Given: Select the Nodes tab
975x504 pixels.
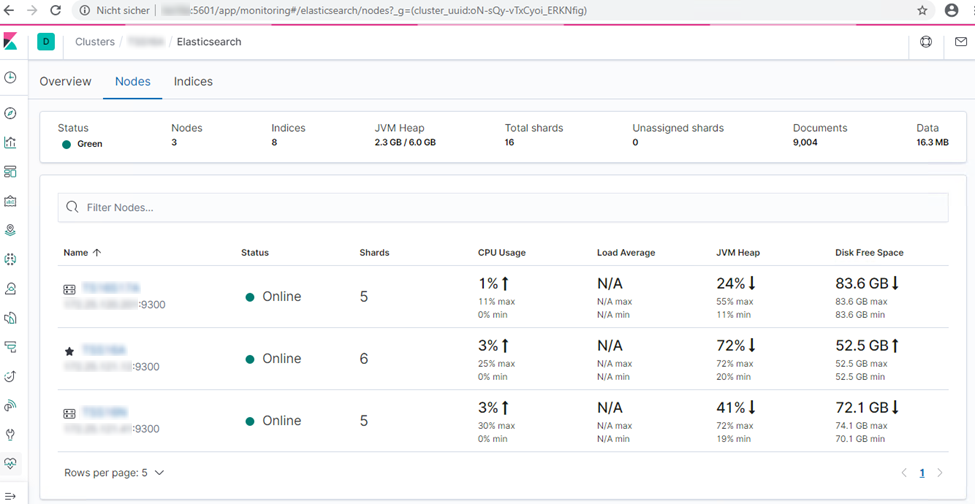Looking at the screenshot, I should [x=133, y=81].
